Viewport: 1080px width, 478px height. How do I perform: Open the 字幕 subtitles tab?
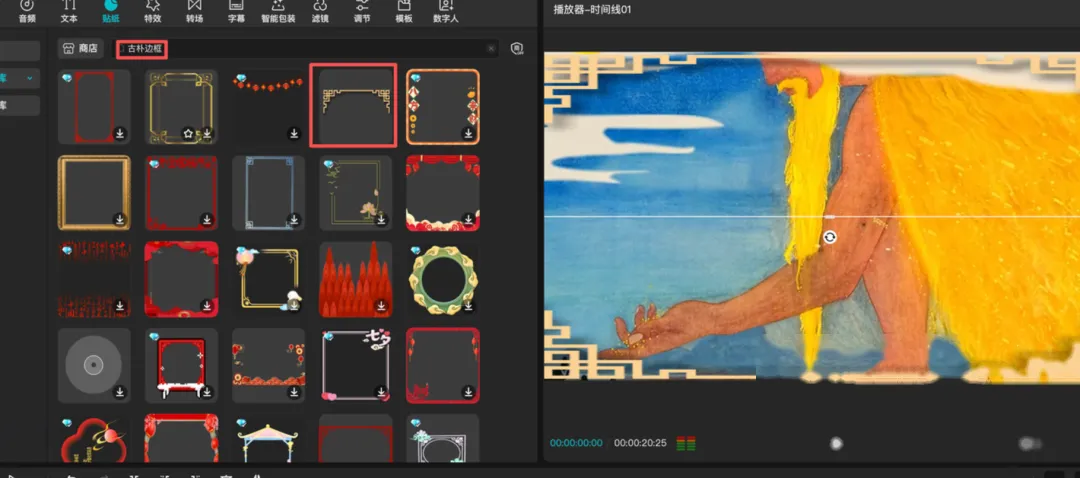(x=236, y=12)
